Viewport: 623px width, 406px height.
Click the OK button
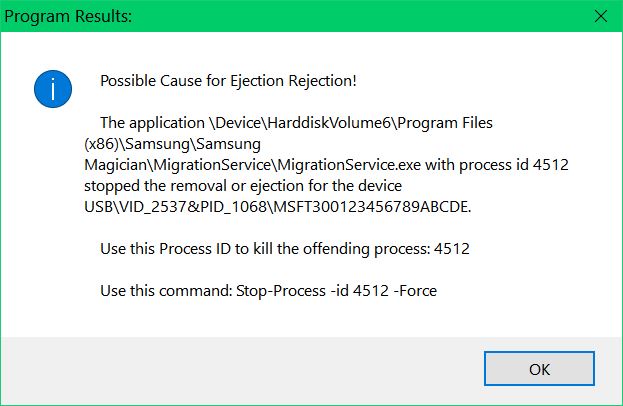click(539, 369)
